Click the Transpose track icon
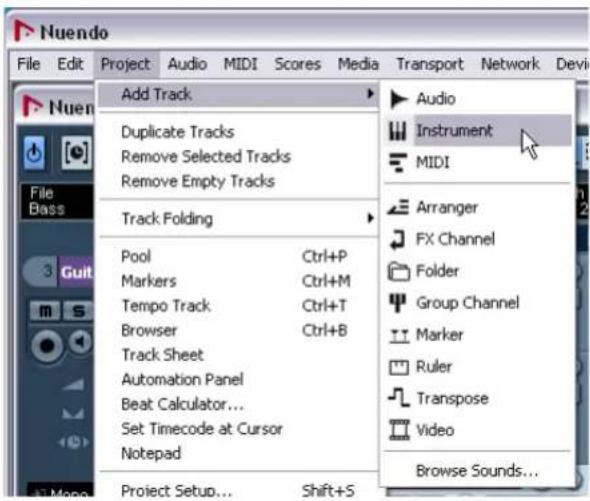 pos(398,398)
